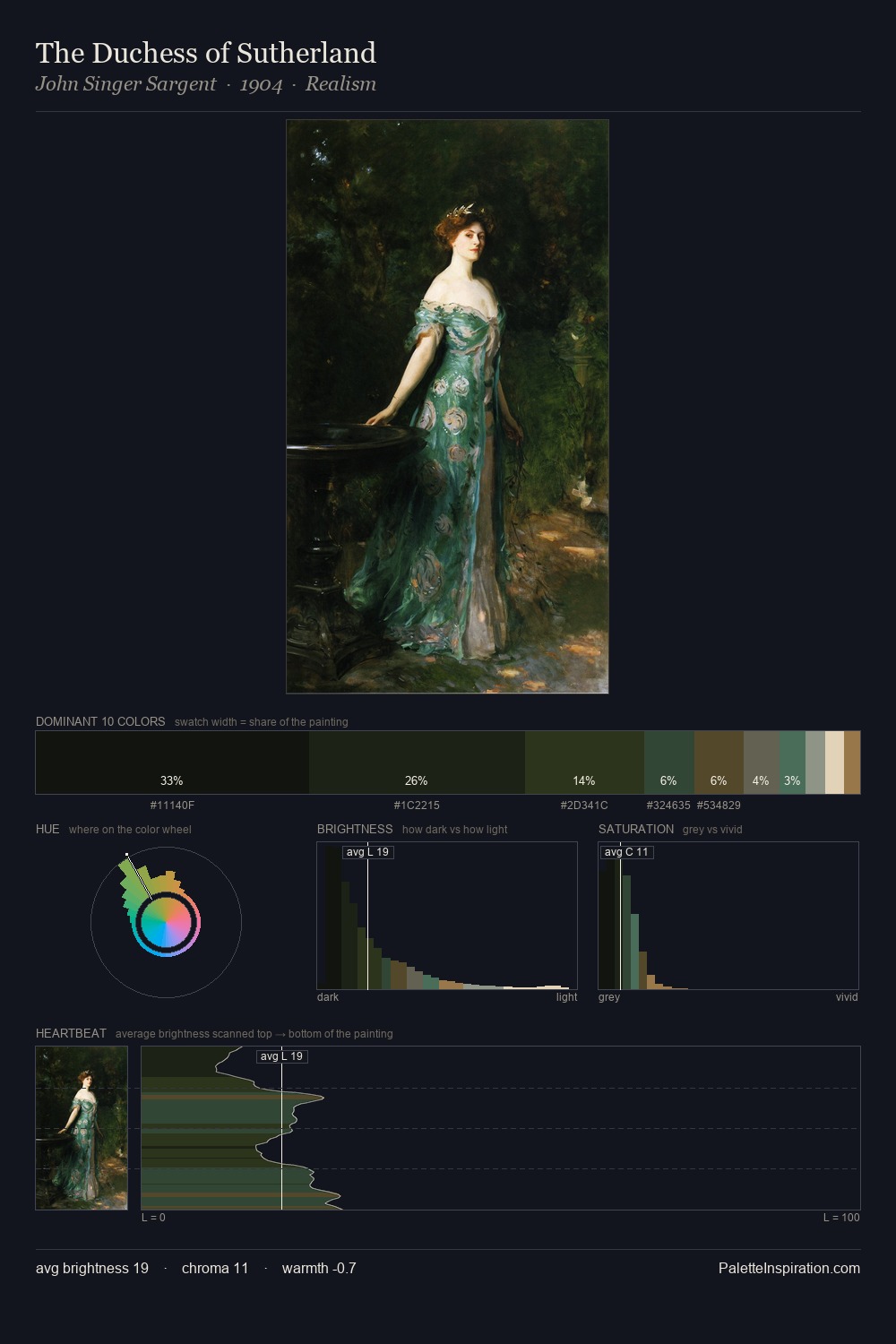Click the 'dark' axis label

coord(328,996)
